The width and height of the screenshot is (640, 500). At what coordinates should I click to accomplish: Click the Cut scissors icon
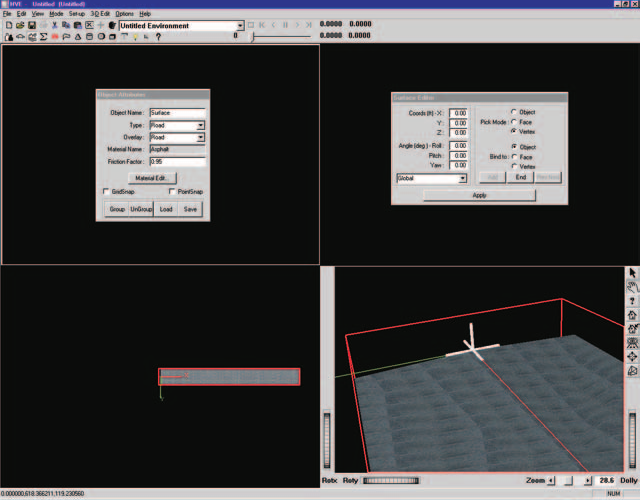click(x=54, y=25)
